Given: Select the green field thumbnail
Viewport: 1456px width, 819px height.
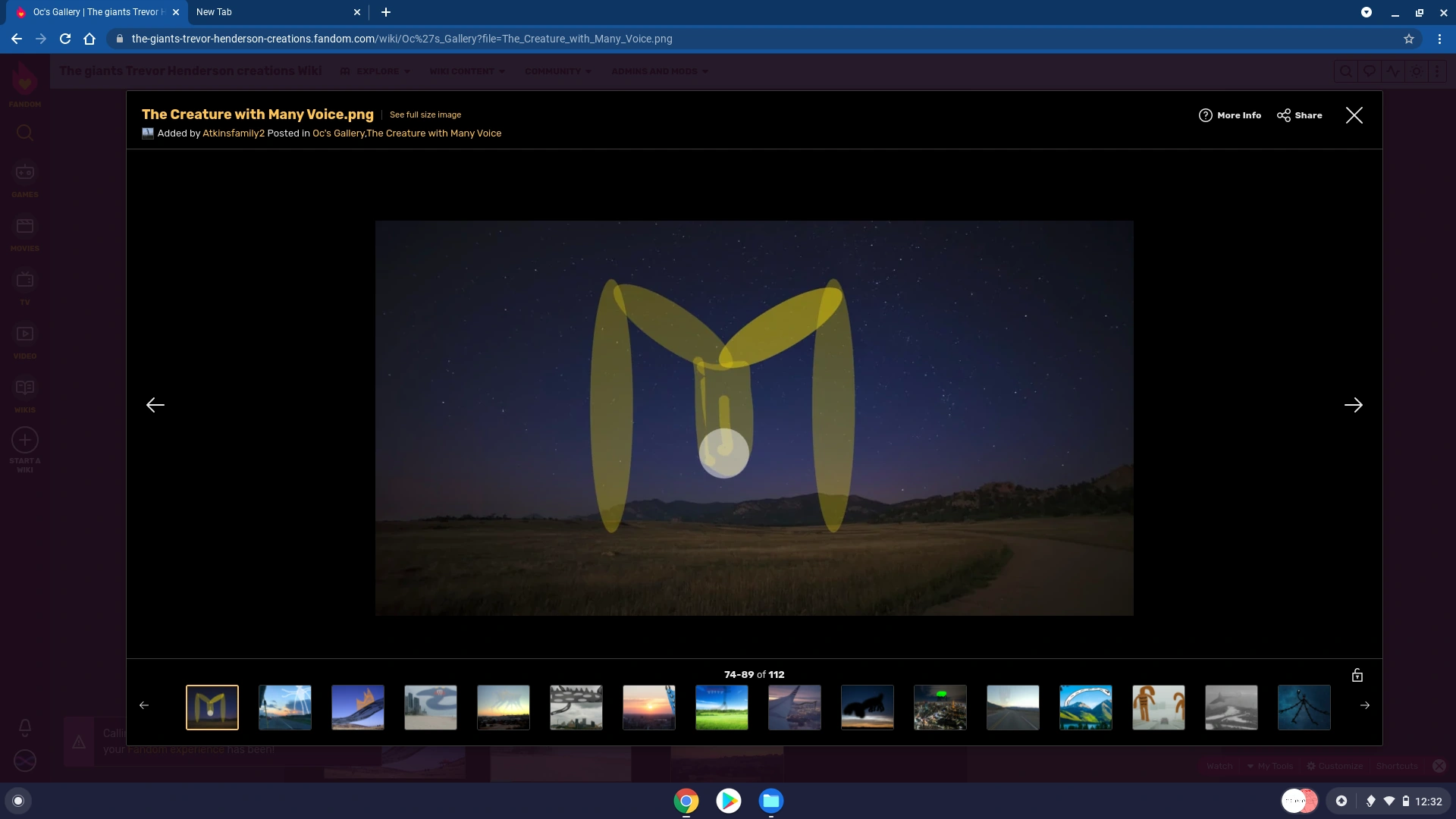Looking at the screenshot, I should [721, 708].
